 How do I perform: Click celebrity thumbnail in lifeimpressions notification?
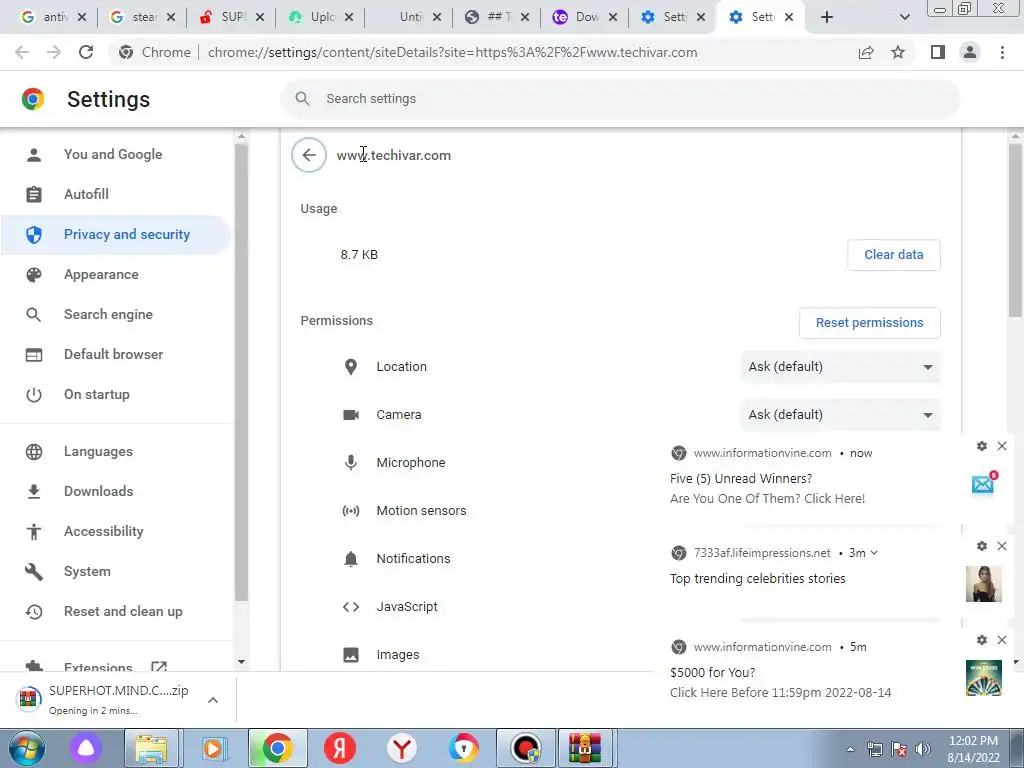[983, 584]
